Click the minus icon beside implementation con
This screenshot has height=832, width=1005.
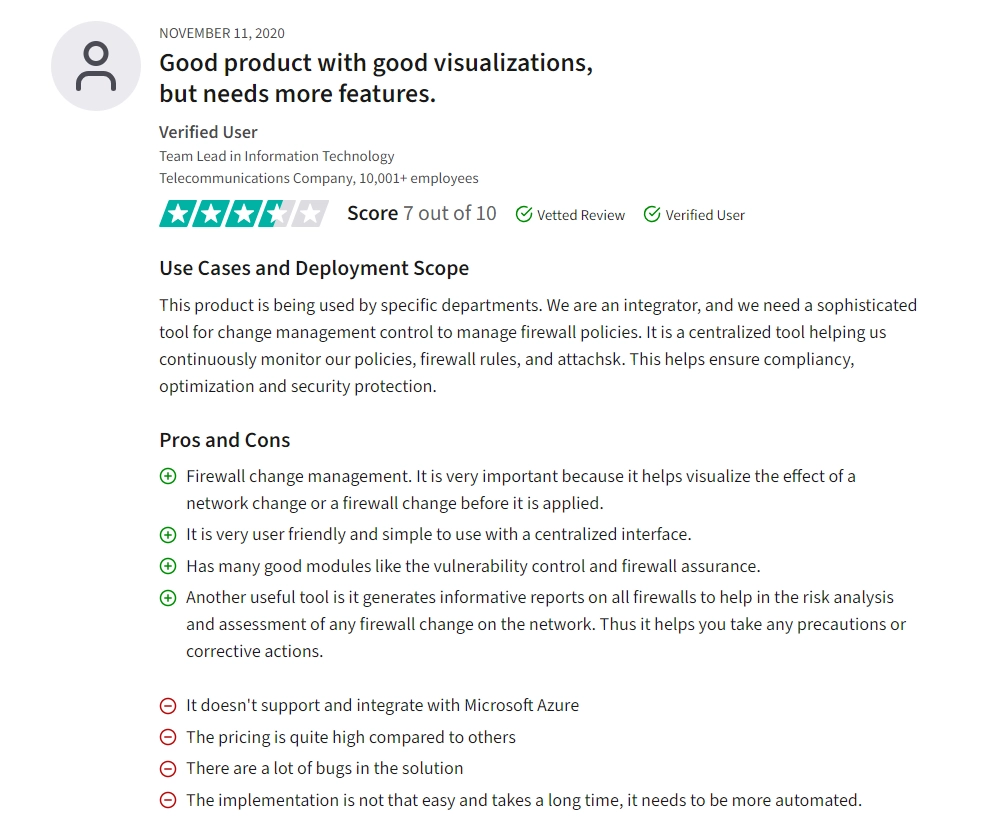168,801
